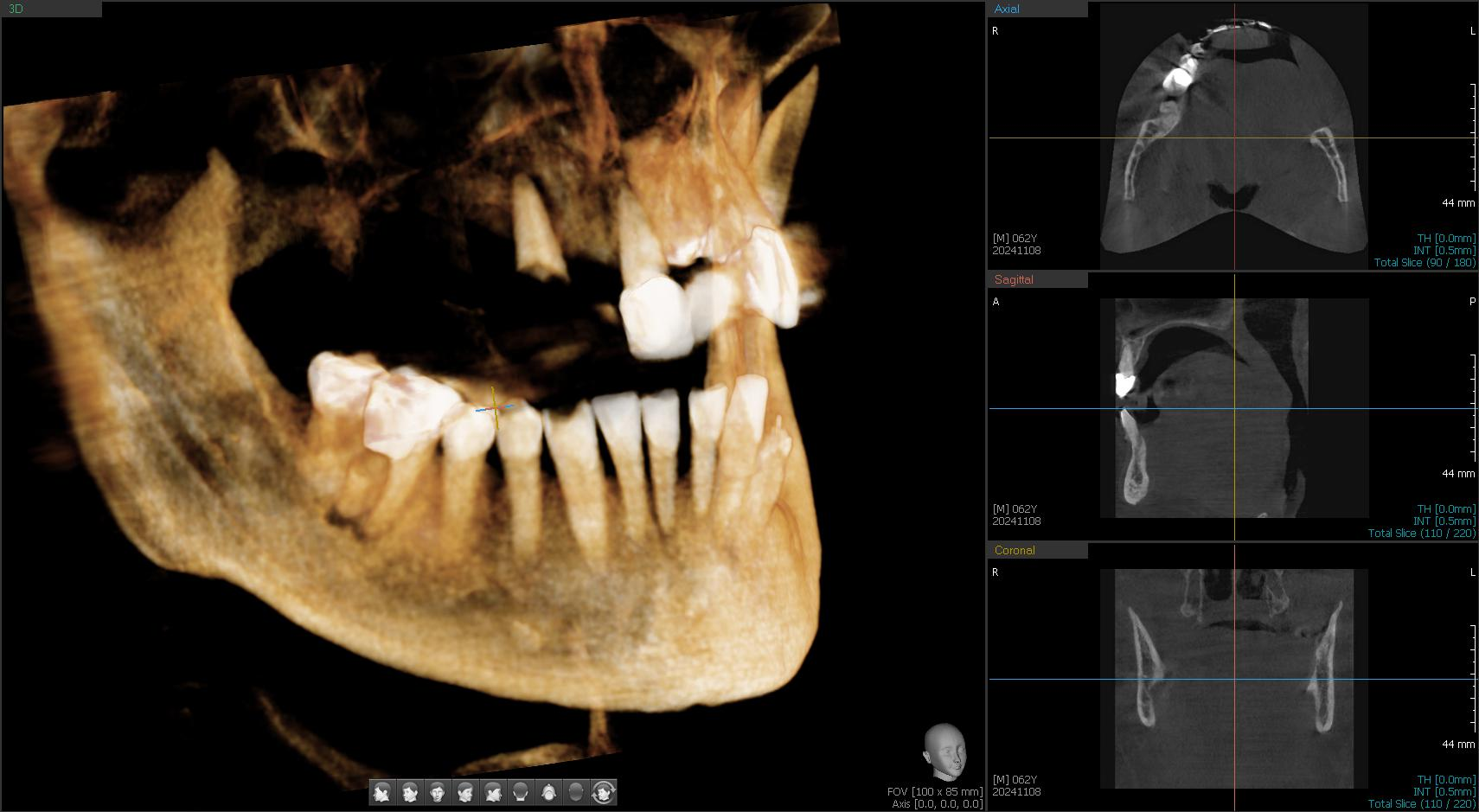1479x812 pixels.
Task: Click the FOV [100 x 85 mm] text
Action: pos(934,792)
